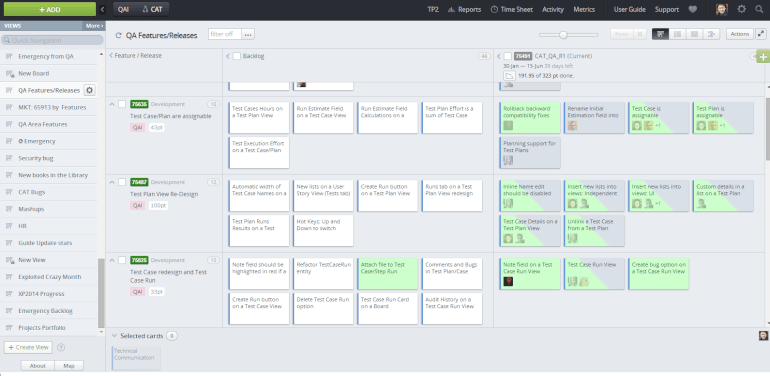770x376 pixels.
Task: Select checkbox for Test Plan View Re-Design feature
Action: click(x=122, y=182)
